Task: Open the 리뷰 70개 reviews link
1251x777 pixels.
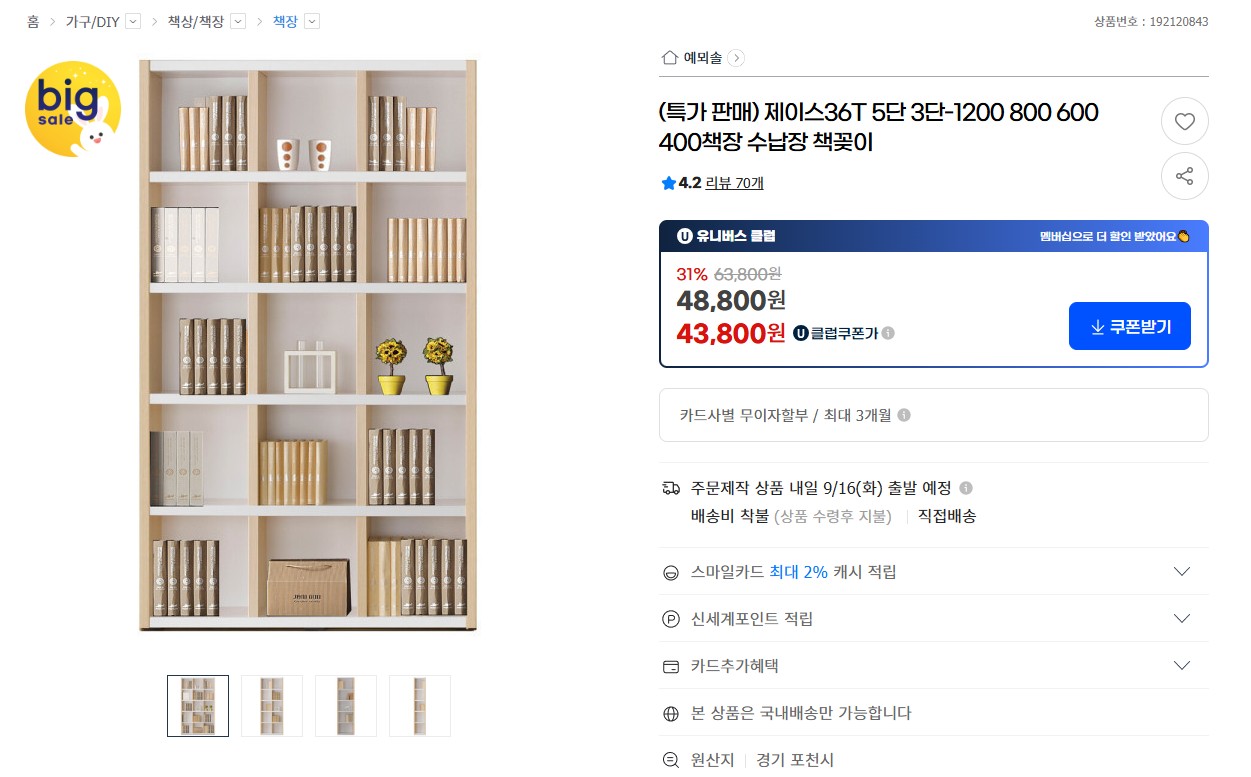Action: (x=734, y=183)
